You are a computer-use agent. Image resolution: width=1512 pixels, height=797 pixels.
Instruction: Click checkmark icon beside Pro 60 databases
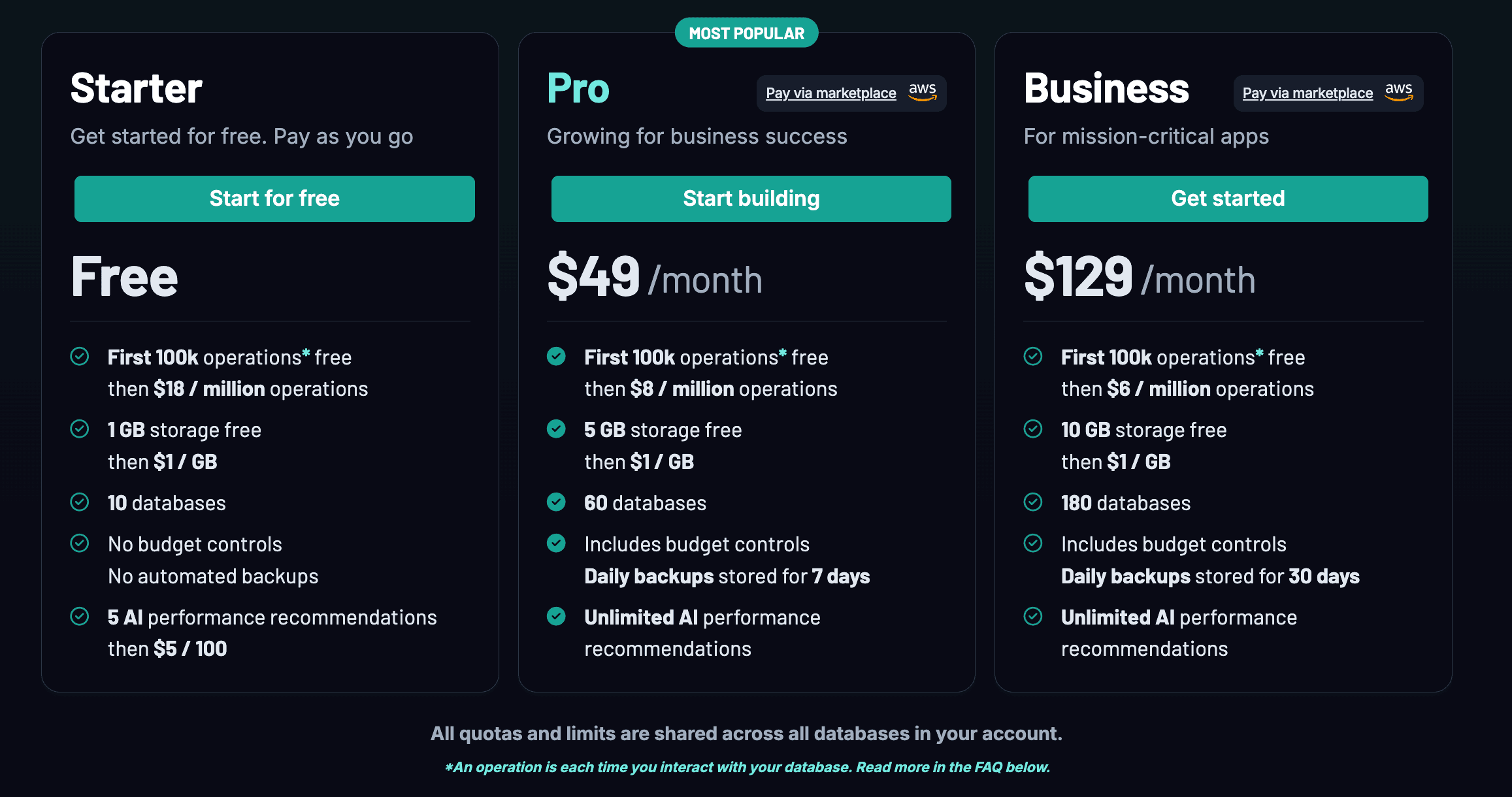click(x=556, y=502)
